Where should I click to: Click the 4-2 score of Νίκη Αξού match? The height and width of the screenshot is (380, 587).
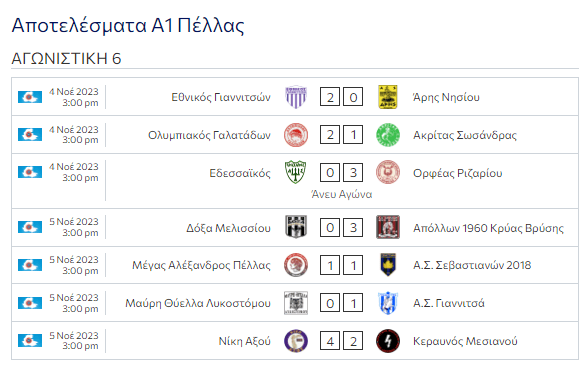341,341
